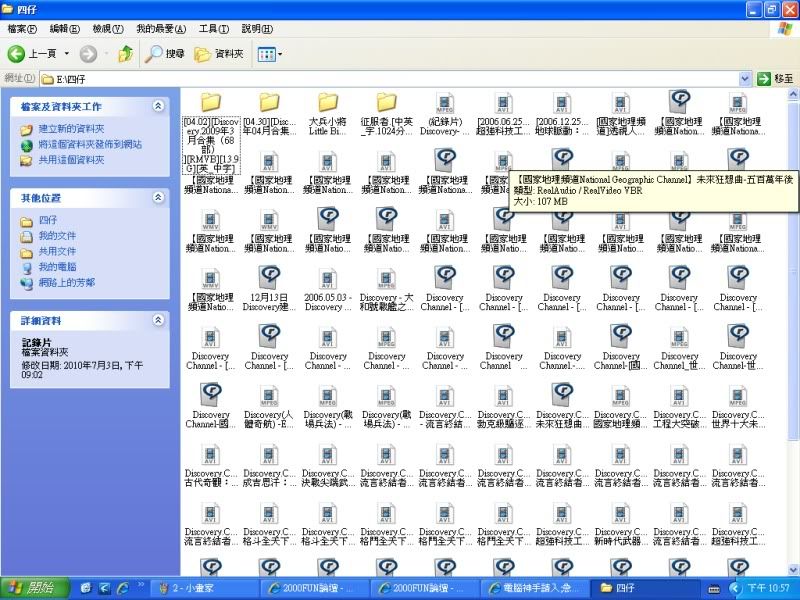
Task: Collapse the 詳細資料 panel
Action: coord(158,320)
